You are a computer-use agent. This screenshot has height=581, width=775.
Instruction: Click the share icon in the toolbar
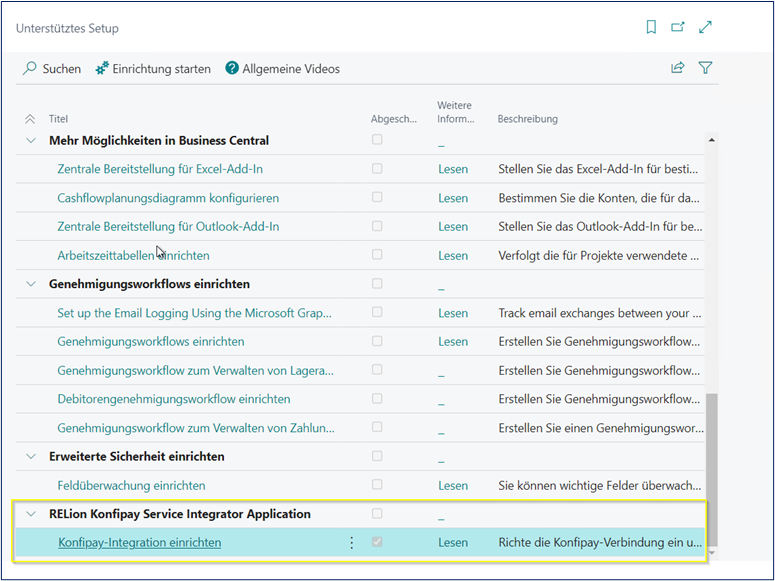click(678, 68)
